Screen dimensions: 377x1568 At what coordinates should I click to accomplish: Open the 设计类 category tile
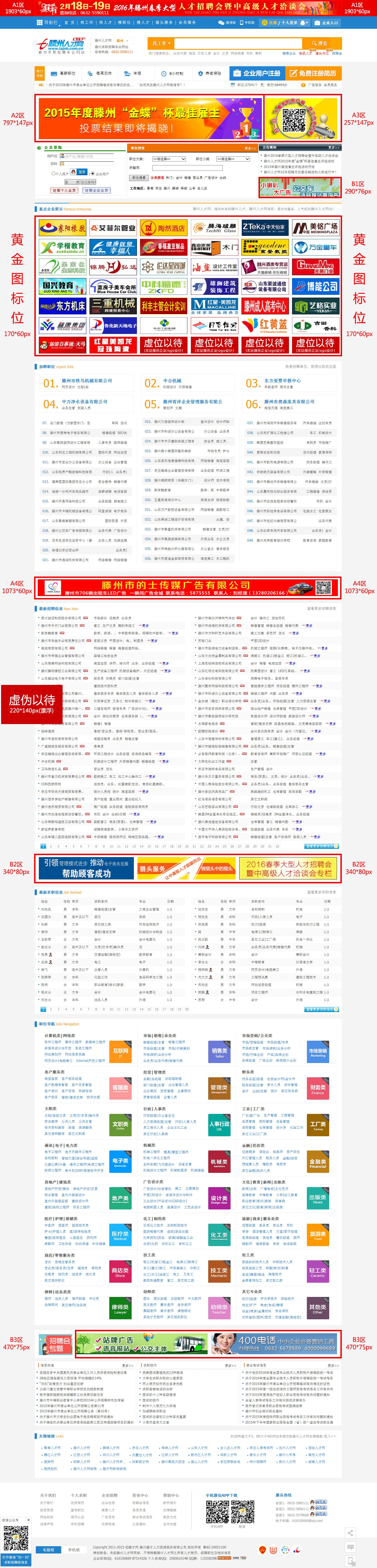219,1199
